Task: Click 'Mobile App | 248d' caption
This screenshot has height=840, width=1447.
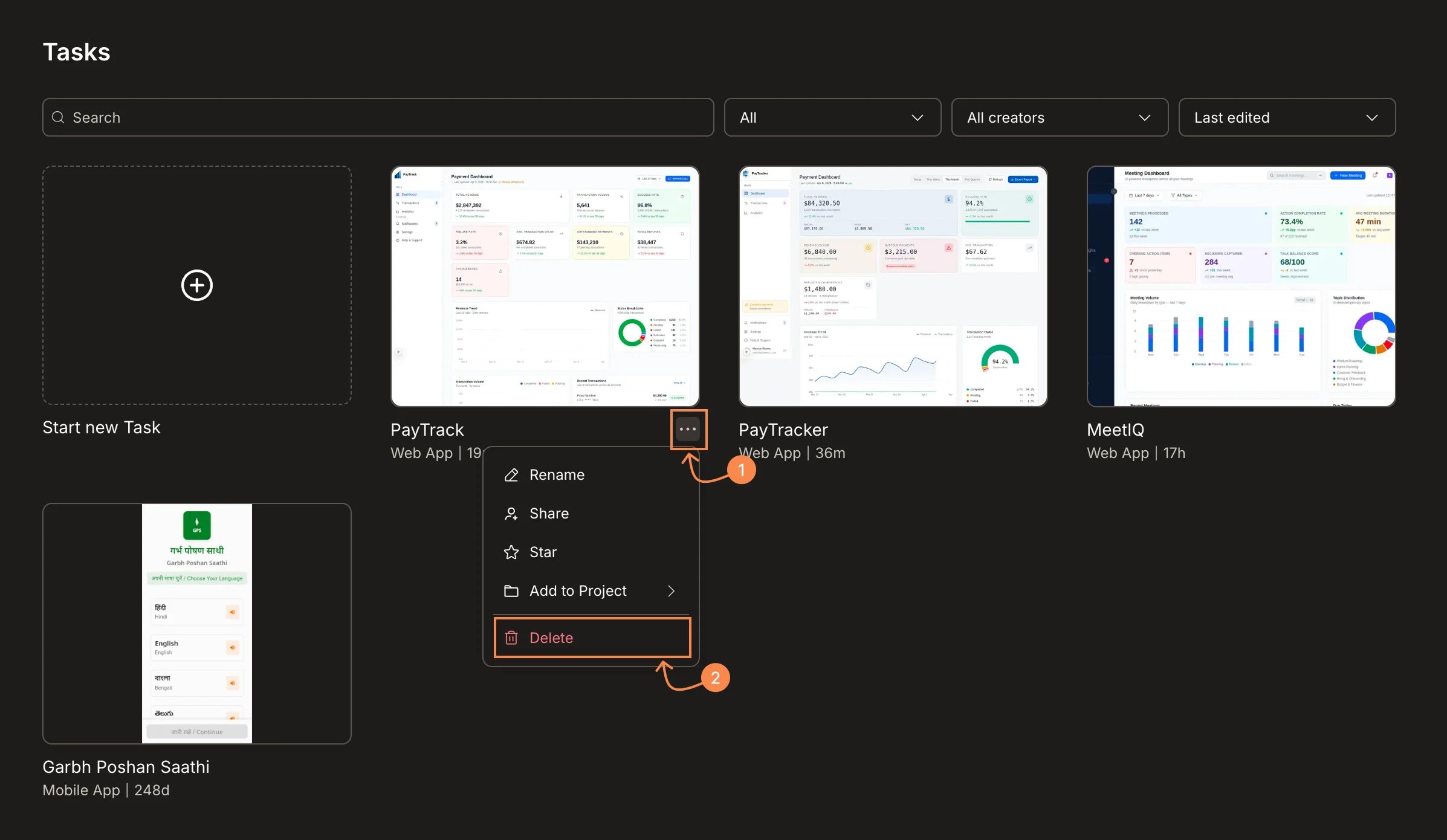Action: 106,790
